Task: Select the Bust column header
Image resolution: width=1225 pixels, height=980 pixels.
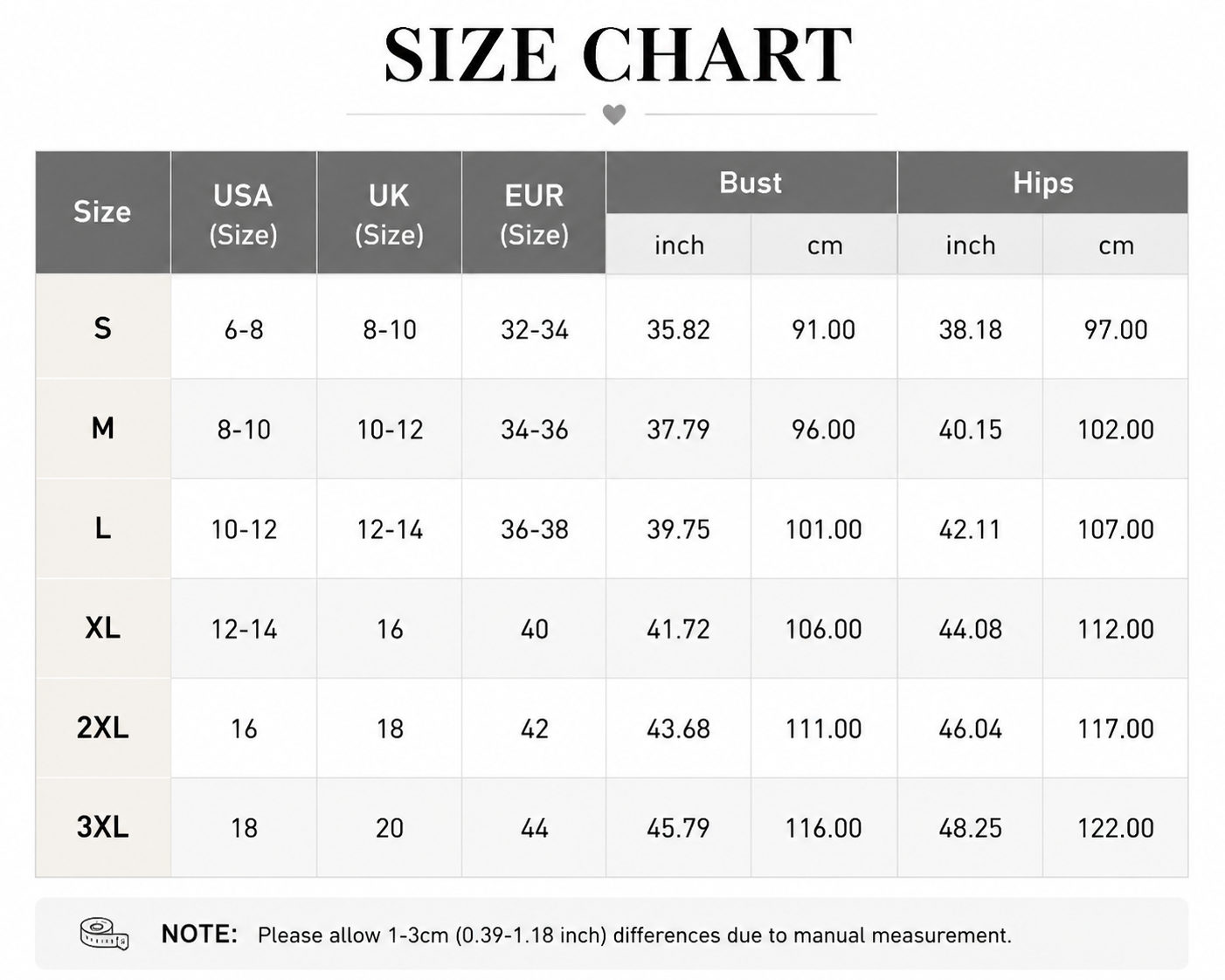Action: [x=751, y=183]
